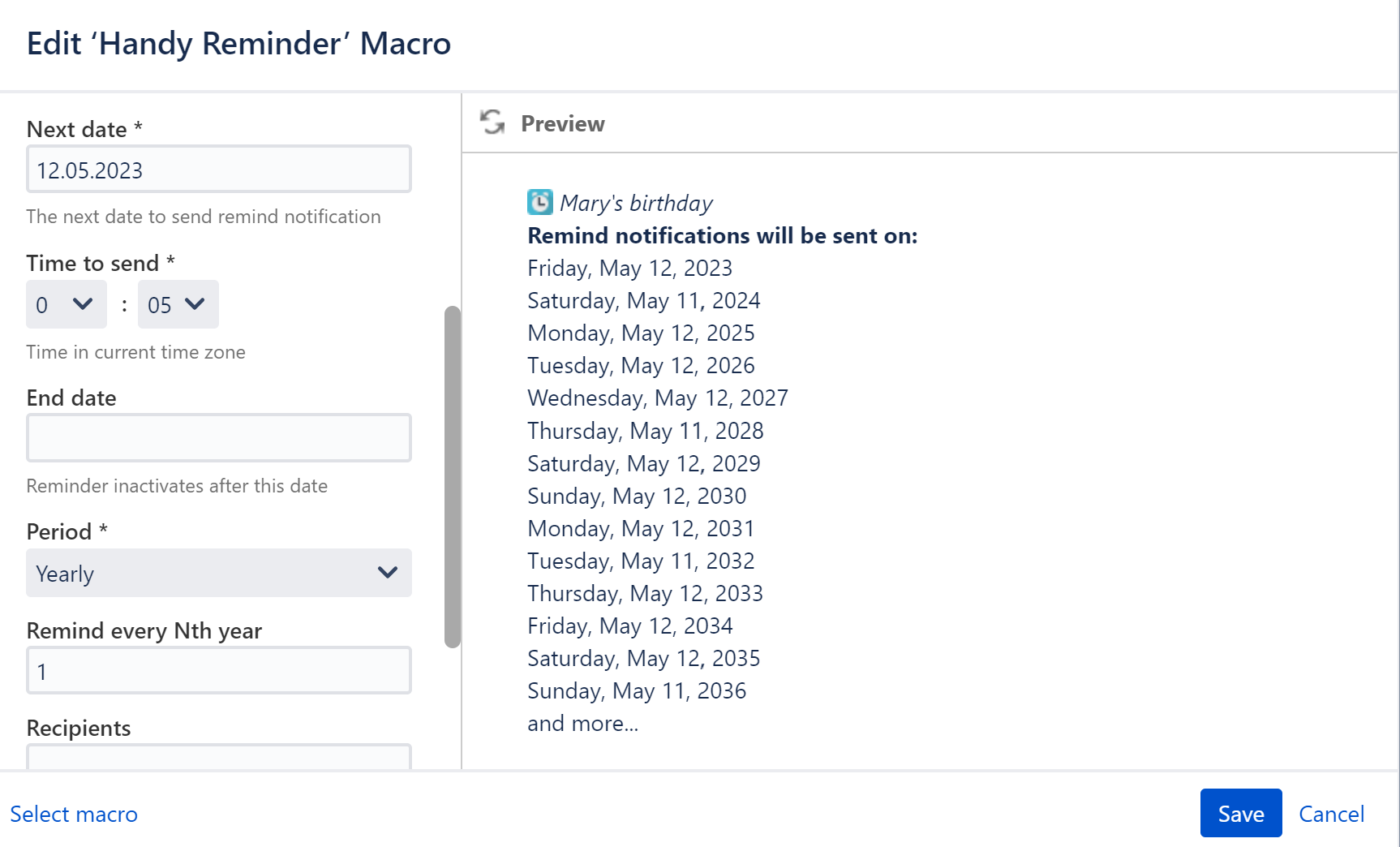Screen dimensions: 1400x847
Task: Click the alarm clock reminder icon
Action: click(539, 202)
